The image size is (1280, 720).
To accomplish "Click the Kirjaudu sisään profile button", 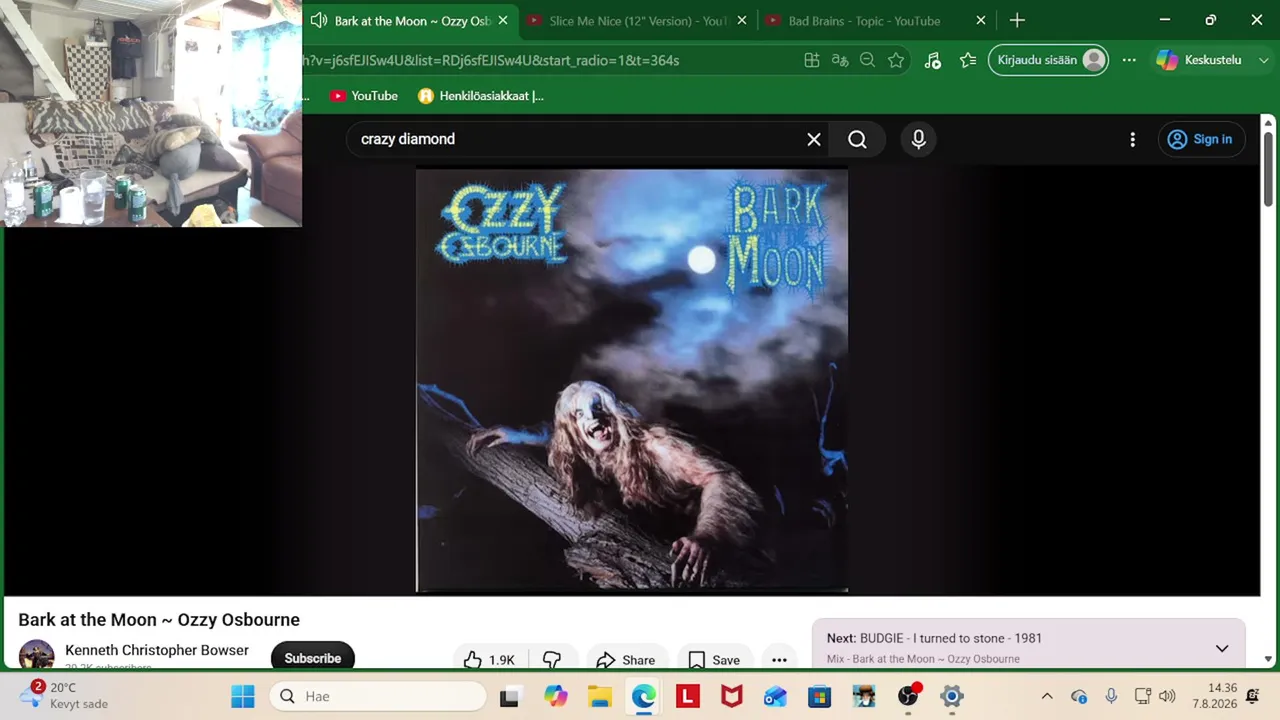I will point(1048,60).
